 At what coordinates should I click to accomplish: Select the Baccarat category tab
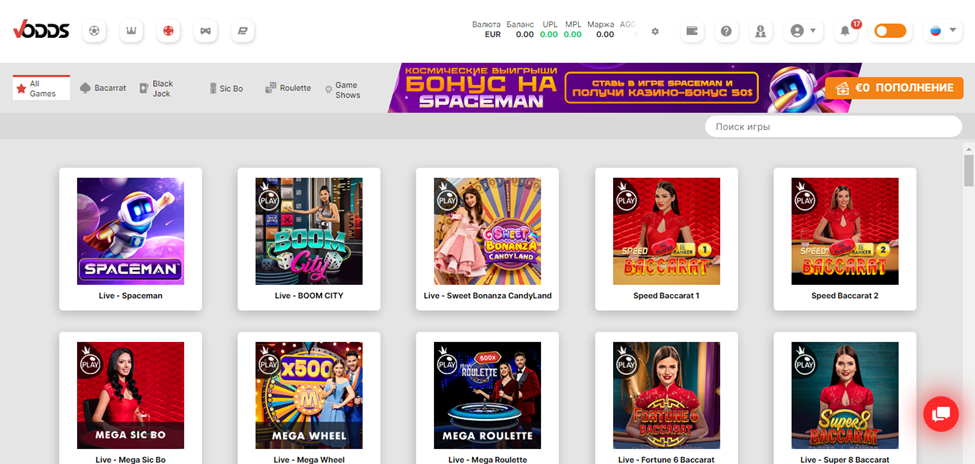(103, 88)
